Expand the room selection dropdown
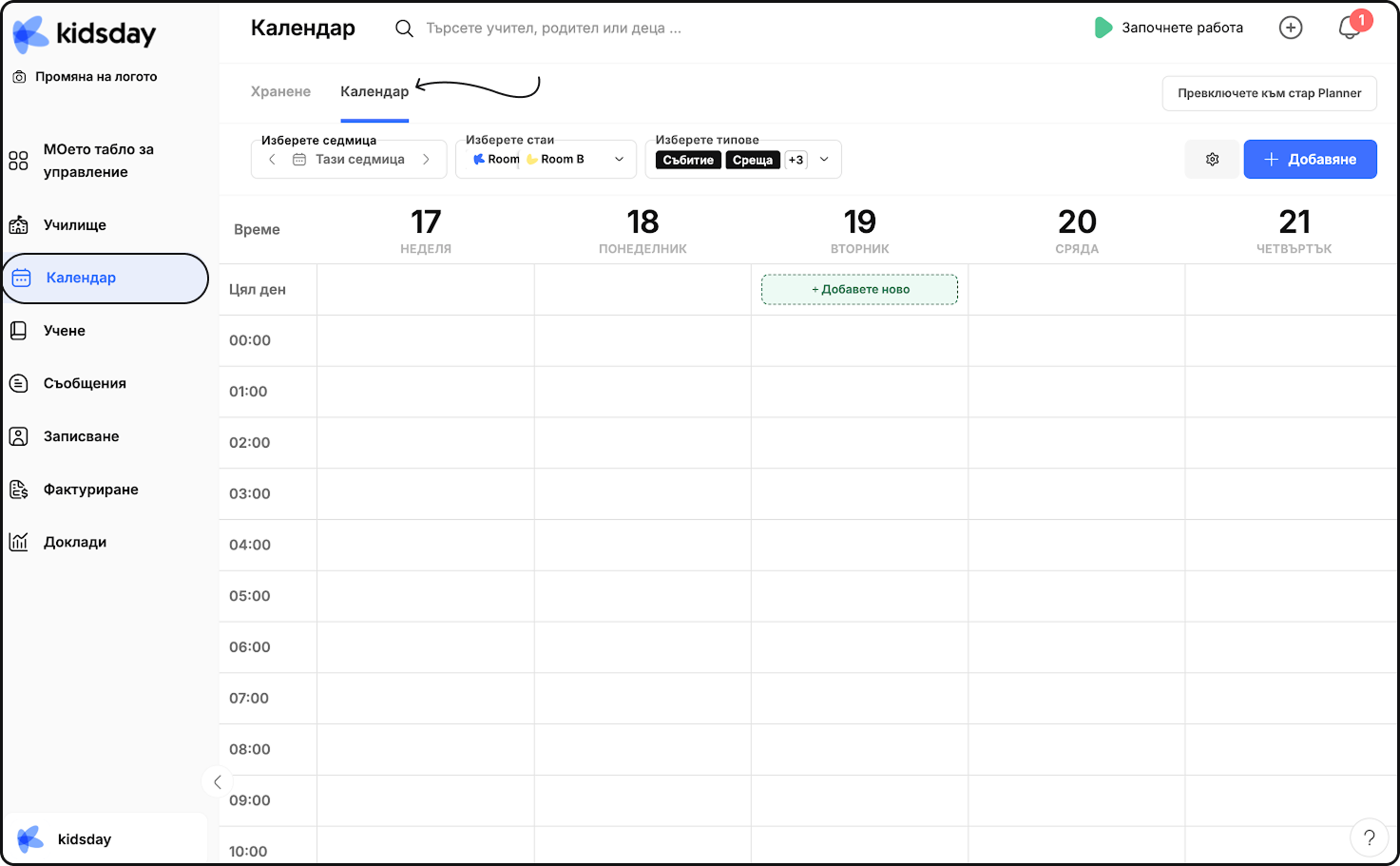The width and height of the screenshot is (1400, 866). 619,160
